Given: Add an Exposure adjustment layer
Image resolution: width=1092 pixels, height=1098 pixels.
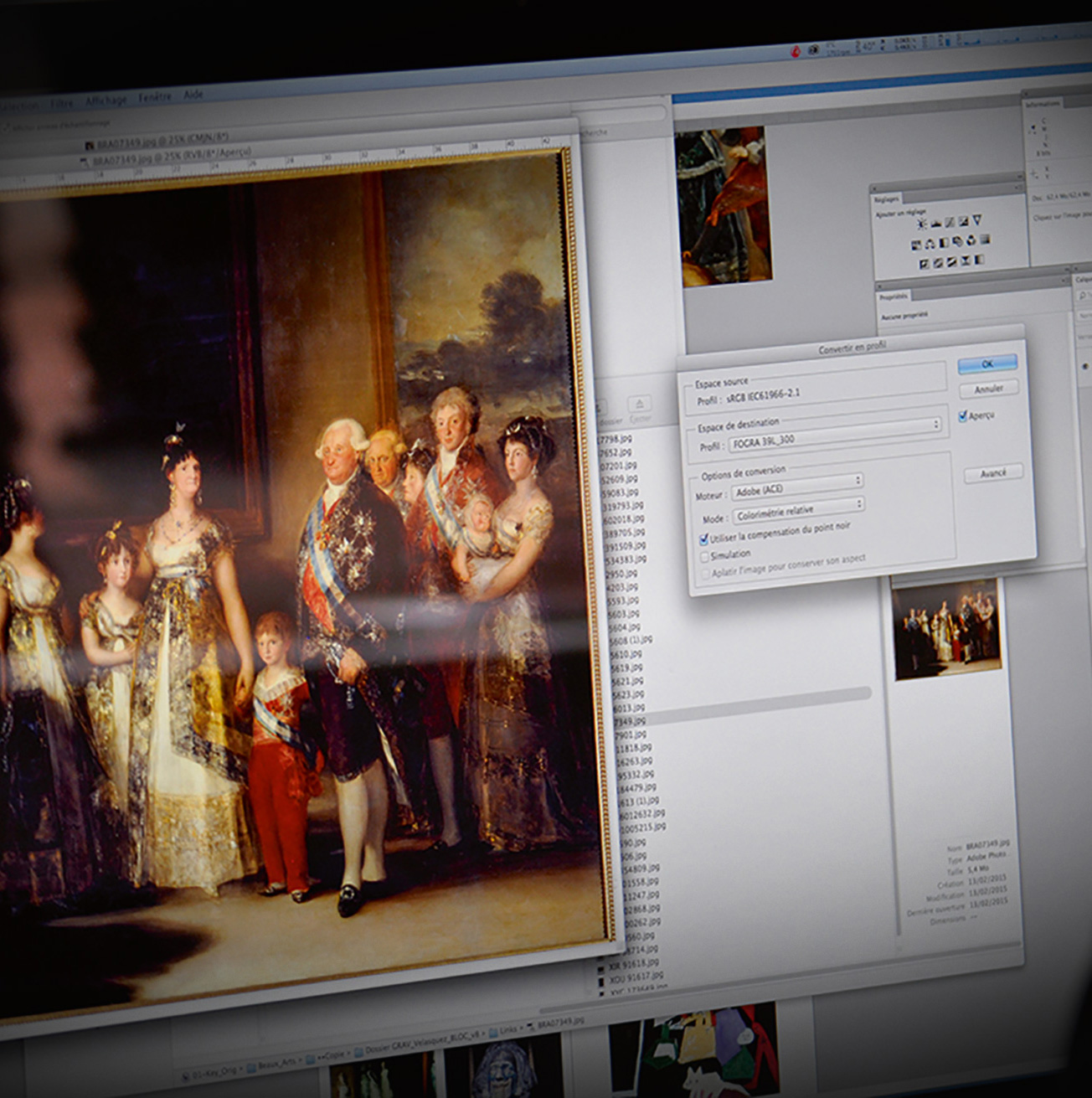Looking at the screenshot, I should coord(963,222).
